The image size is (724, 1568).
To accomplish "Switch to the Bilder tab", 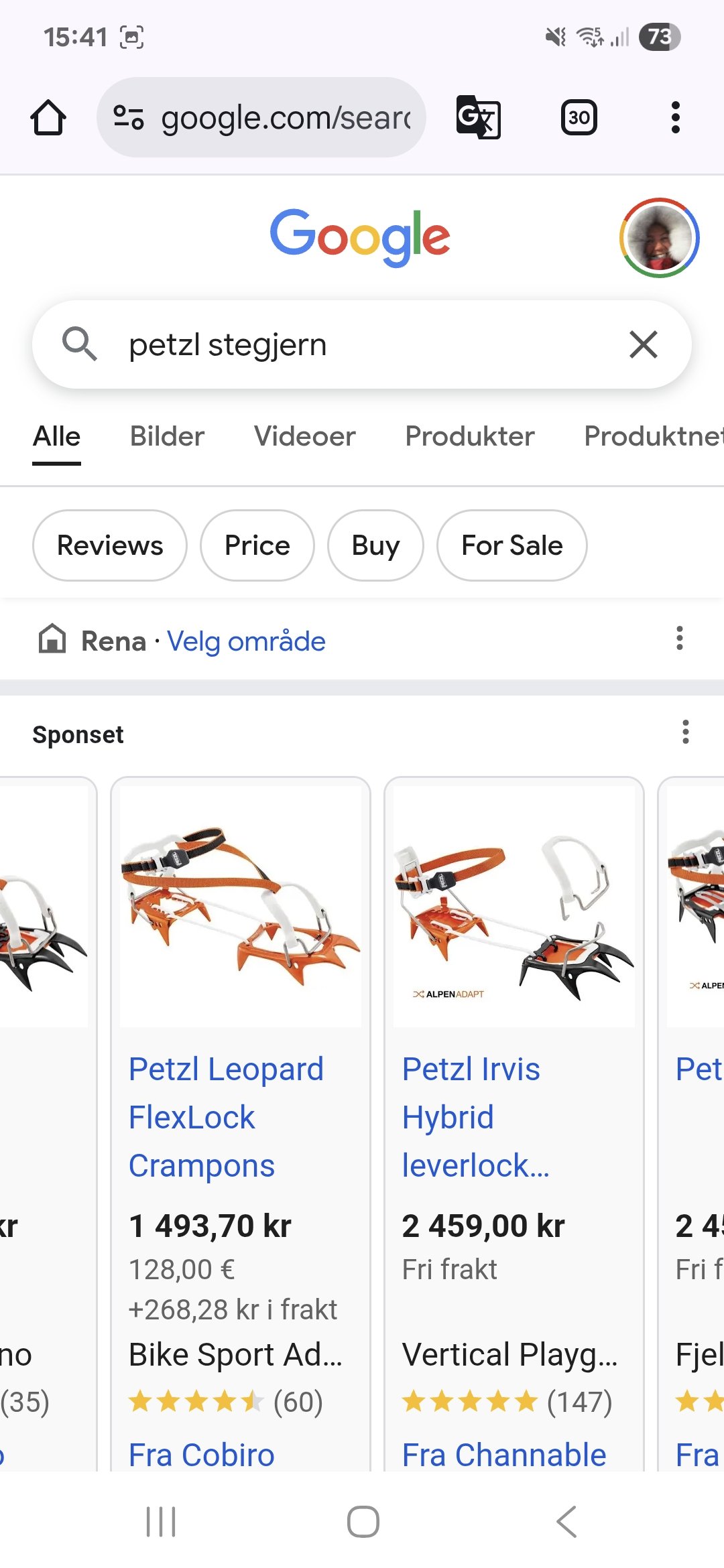I will (x=167, y=436).
